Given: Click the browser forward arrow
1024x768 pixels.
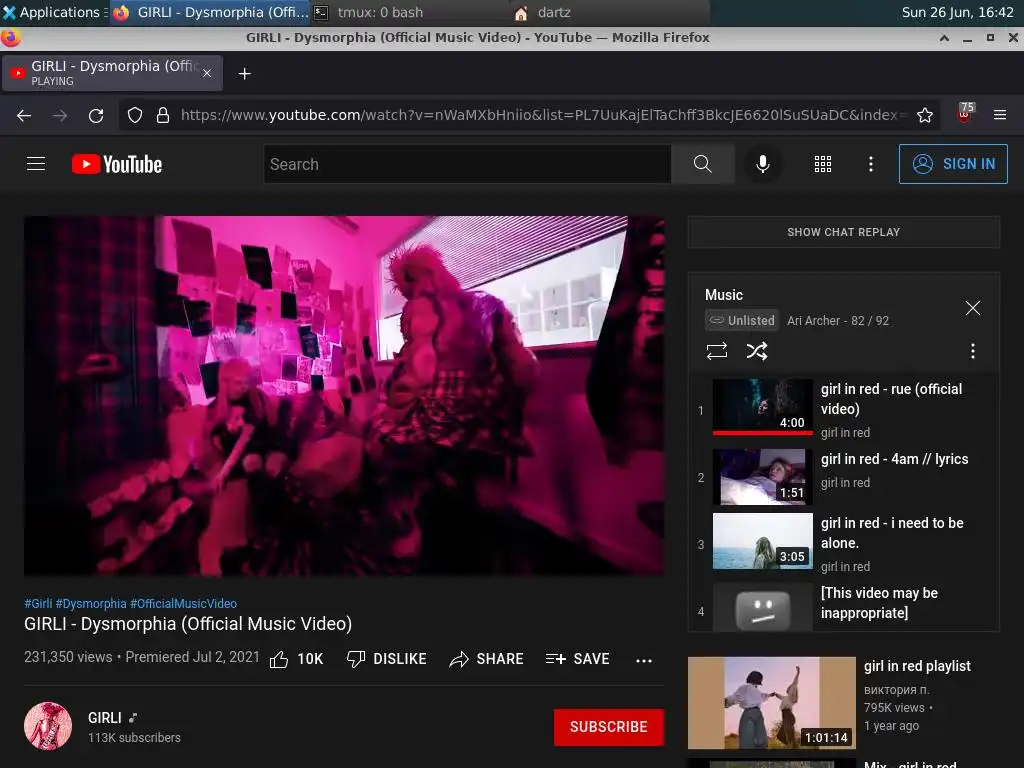Looking at the screenshot, I should (x=60, y=116).
